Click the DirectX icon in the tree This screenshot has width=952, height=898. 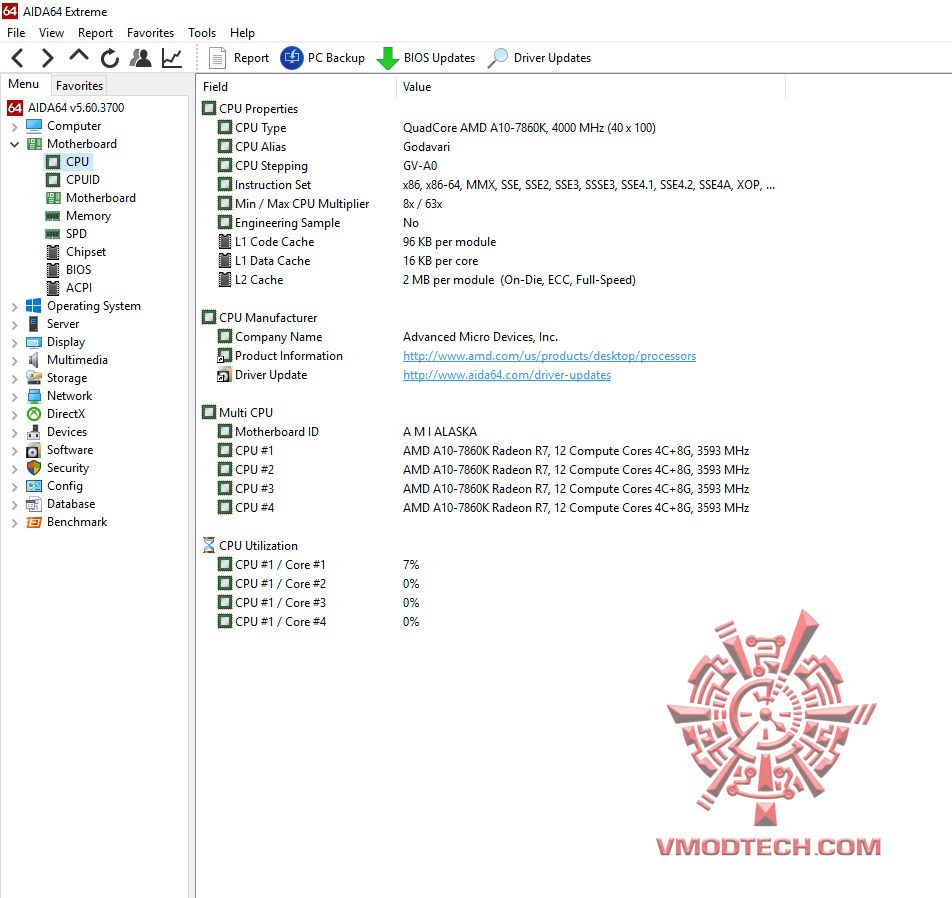point(34,414)
